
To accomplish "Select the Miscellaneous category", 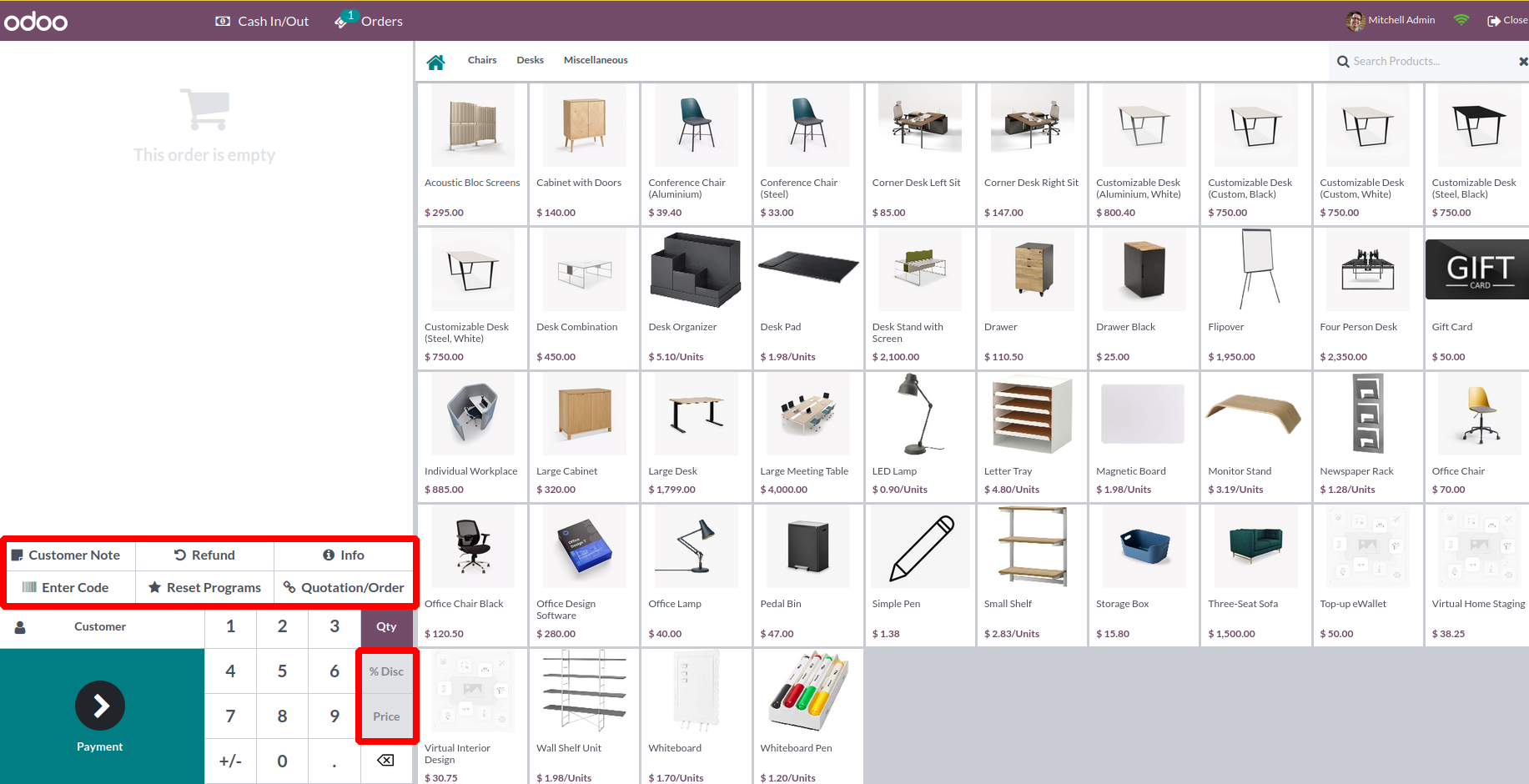I will point(596,60).
